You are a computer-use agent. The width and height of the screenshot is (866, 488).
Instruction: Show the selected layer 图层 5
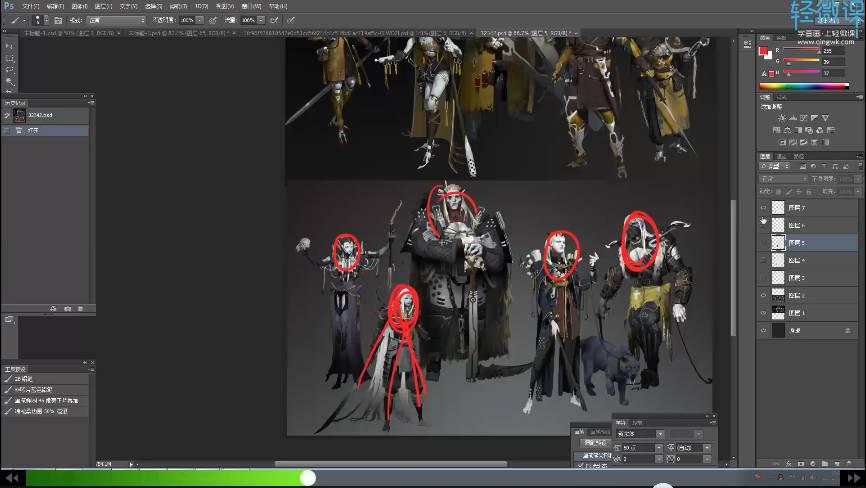pyautogui.click(x=763, y=242)
